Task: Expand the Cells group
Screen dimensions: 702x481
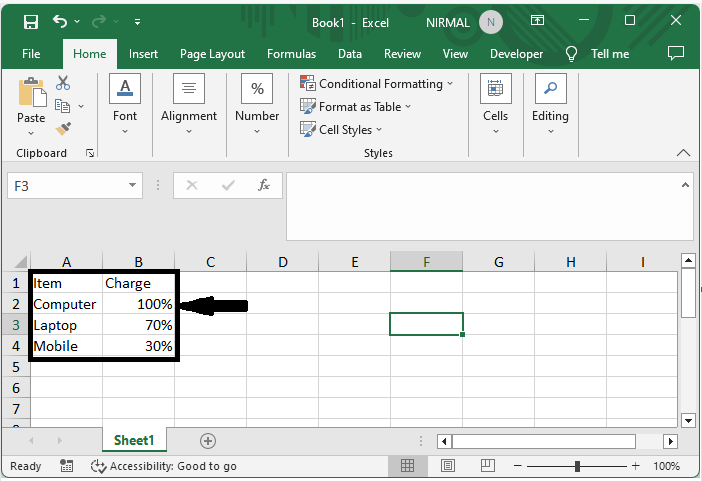Action: 496,105
